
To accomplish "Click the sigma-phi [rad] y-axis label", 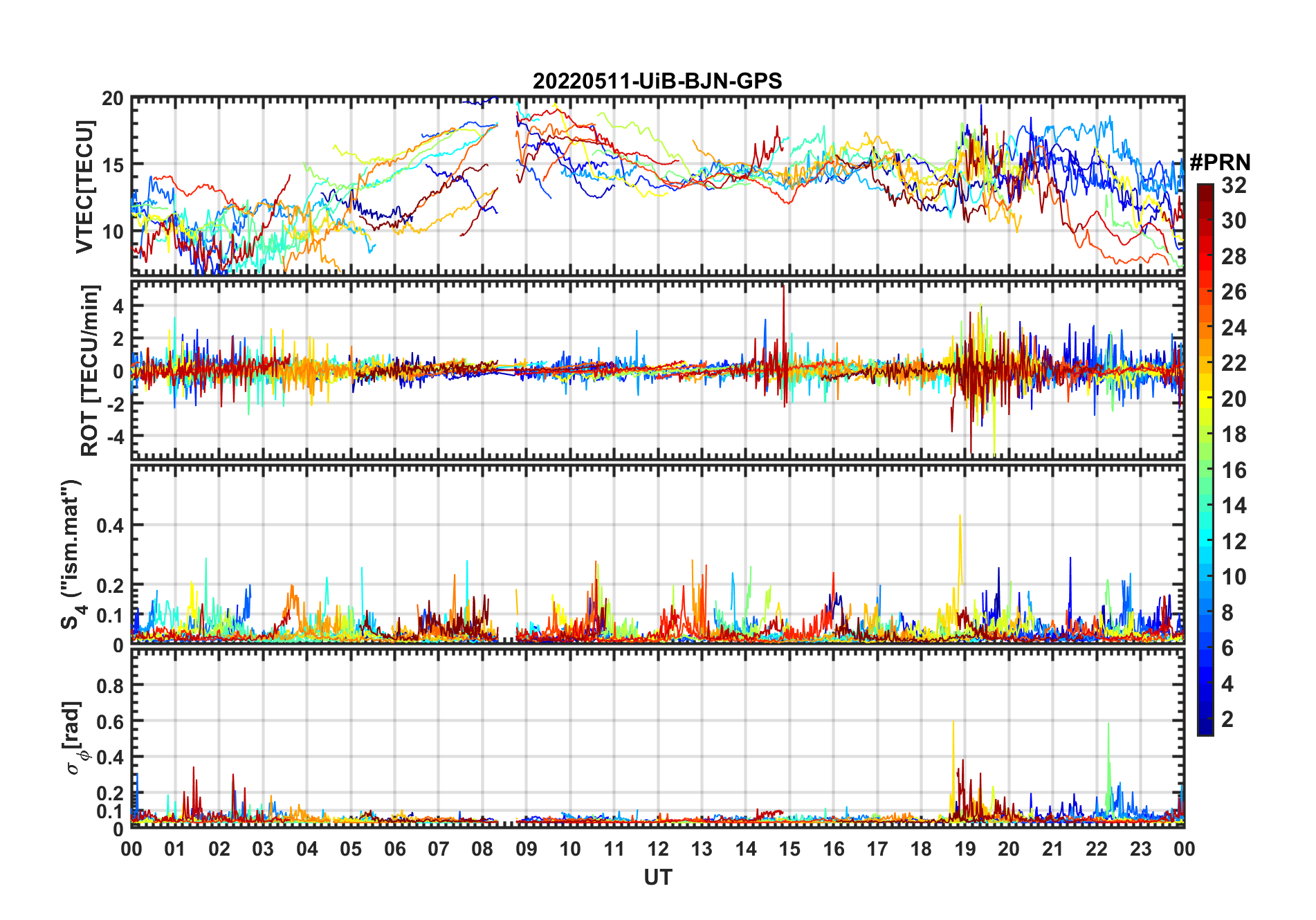I will click(76, 738).
